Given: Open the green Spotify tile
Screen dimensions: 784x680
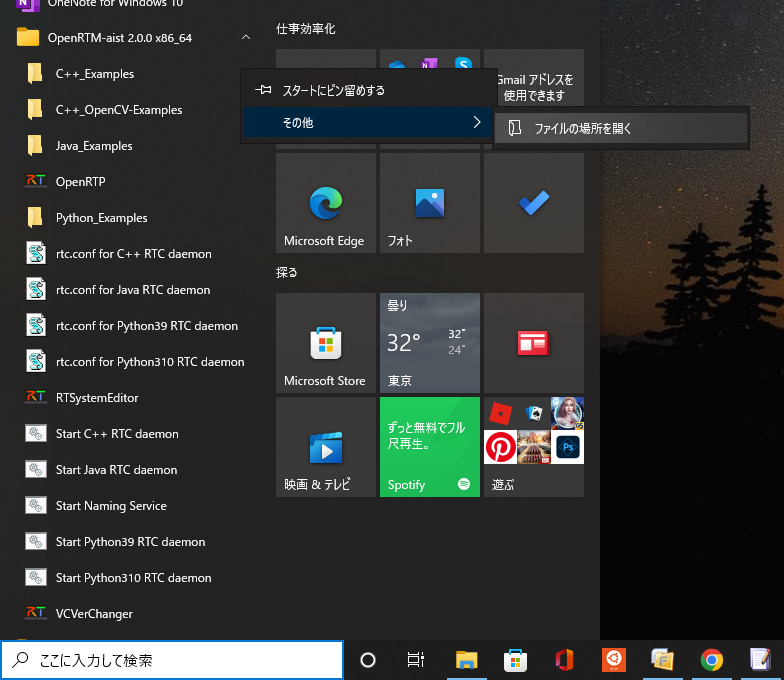Looking at the screenshot, I should click(x=430, y=447).
